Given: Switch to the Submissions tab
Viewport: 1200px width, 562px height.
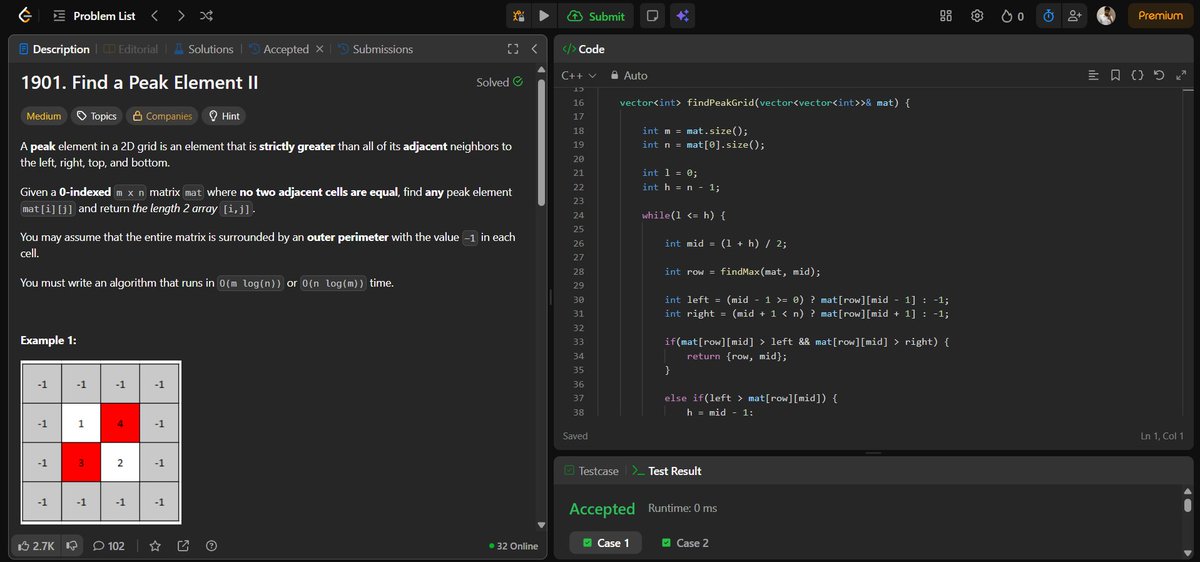Looking at the screenshot, I should [375, 49].
